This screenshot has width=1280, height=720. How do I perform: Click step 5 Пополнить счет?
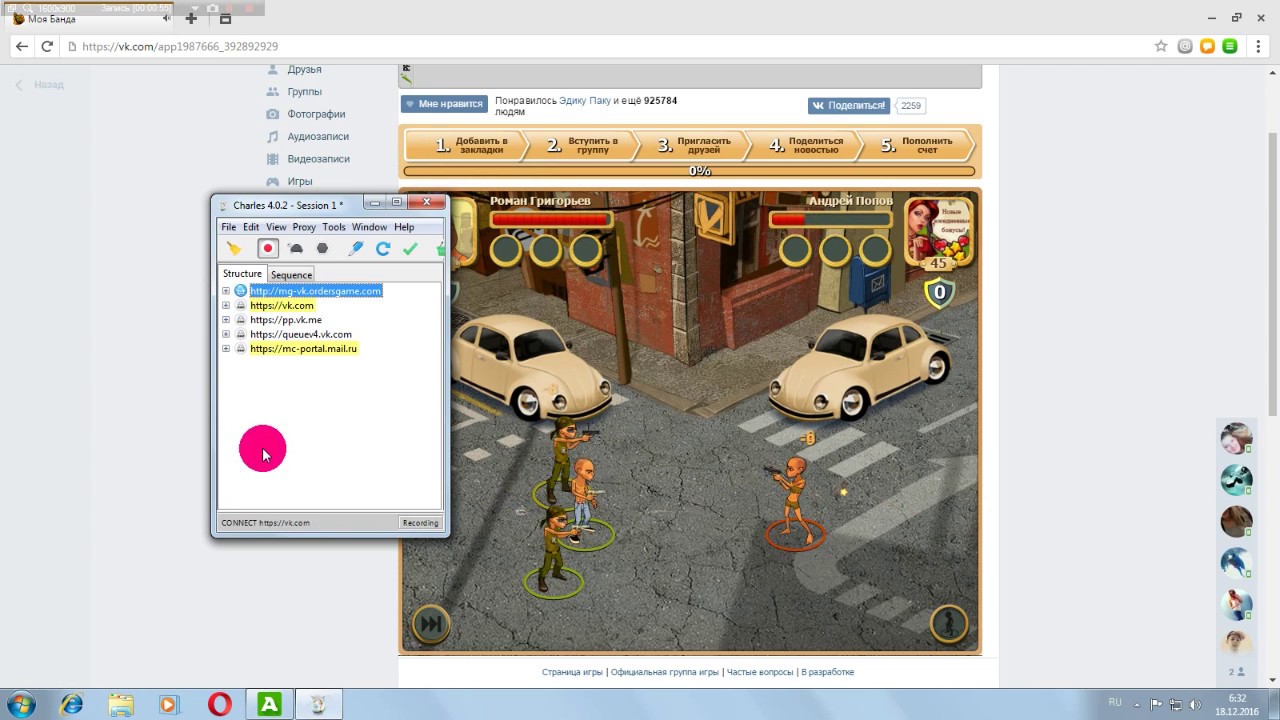[918, 145]
